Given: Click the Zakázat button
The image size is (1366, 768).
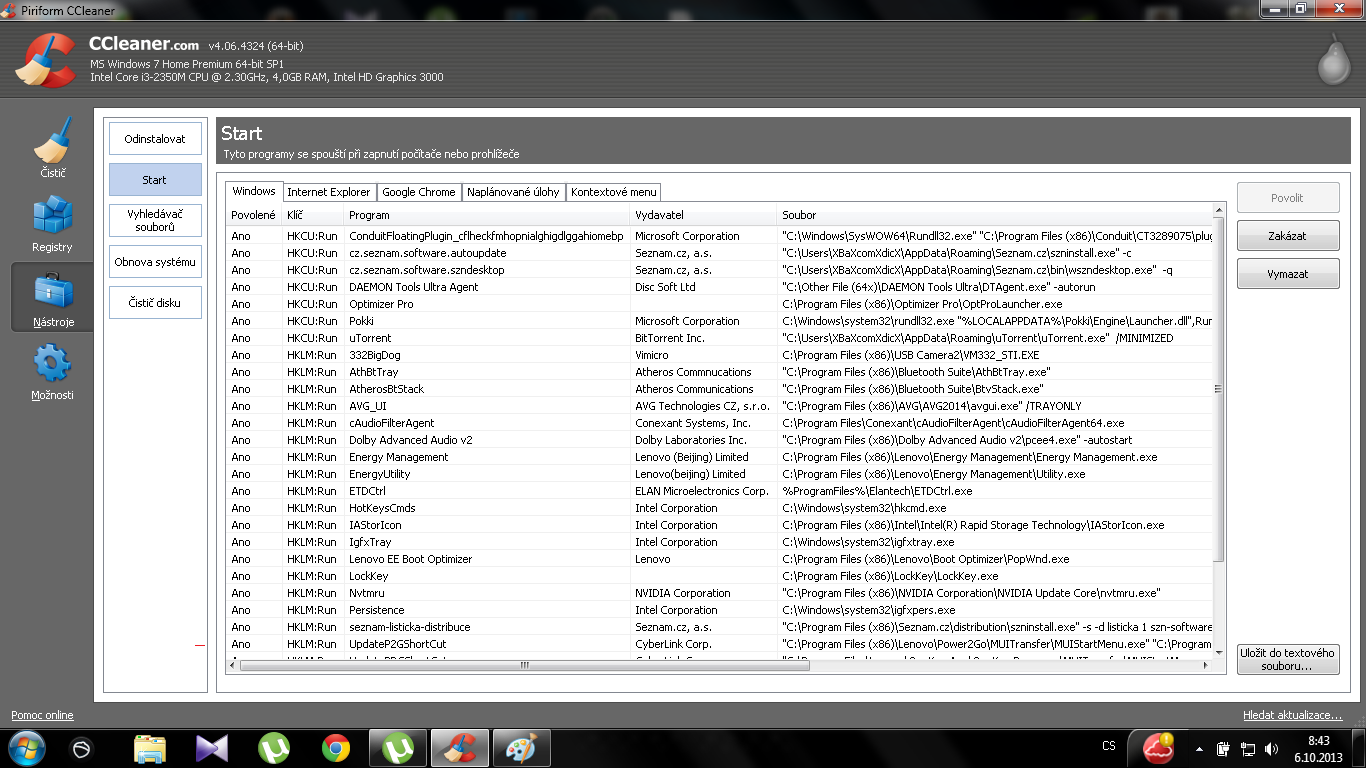Looking at the screenshot, I should pos(1288,236).
